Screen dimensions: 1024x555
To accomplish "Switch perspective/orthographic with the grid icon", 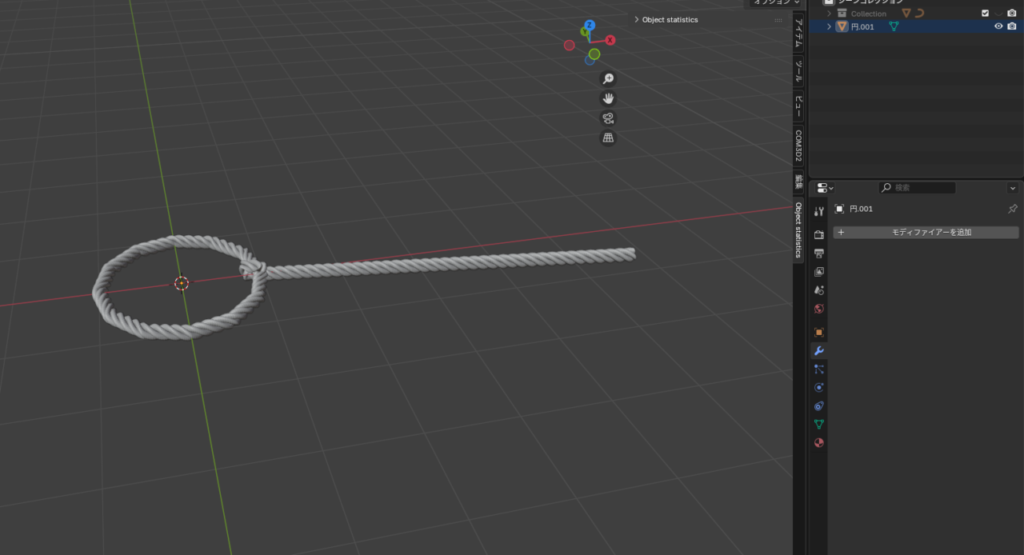I will pos(607,138).
